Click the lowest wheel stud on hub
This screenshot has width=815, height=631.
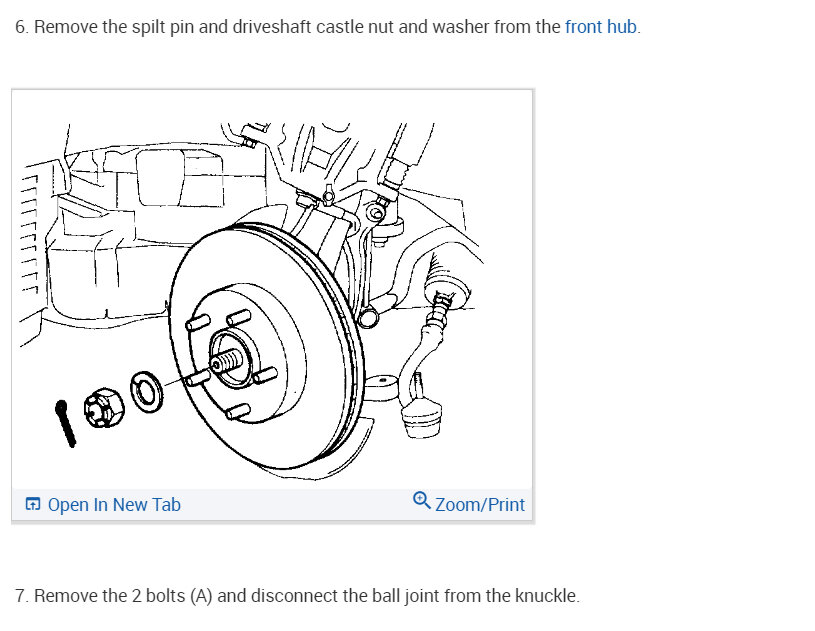238,412
